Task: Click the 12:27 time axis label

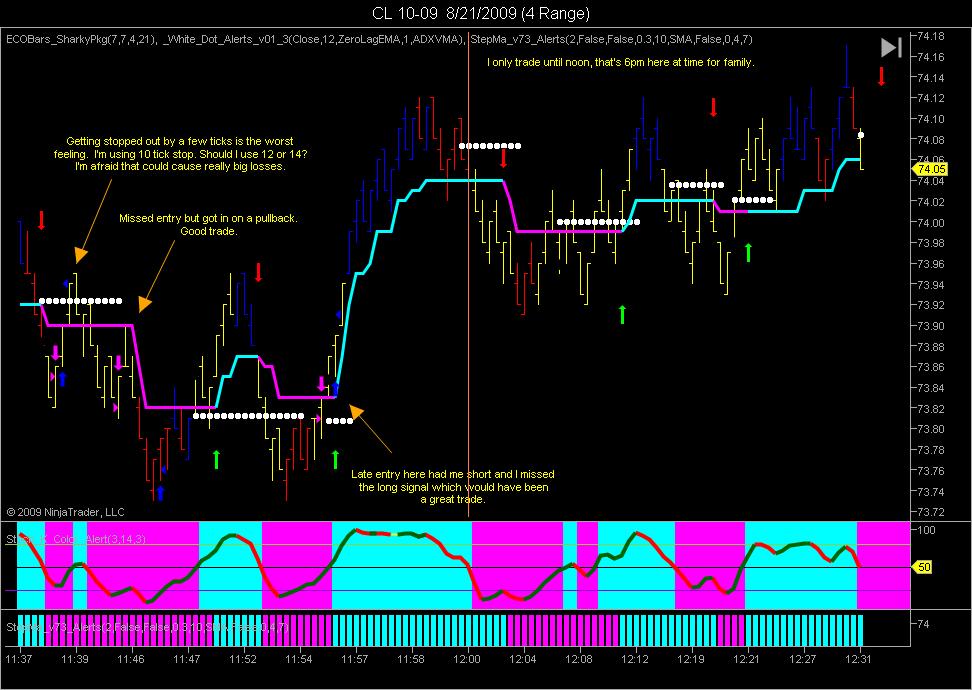Action: (804, 658)
